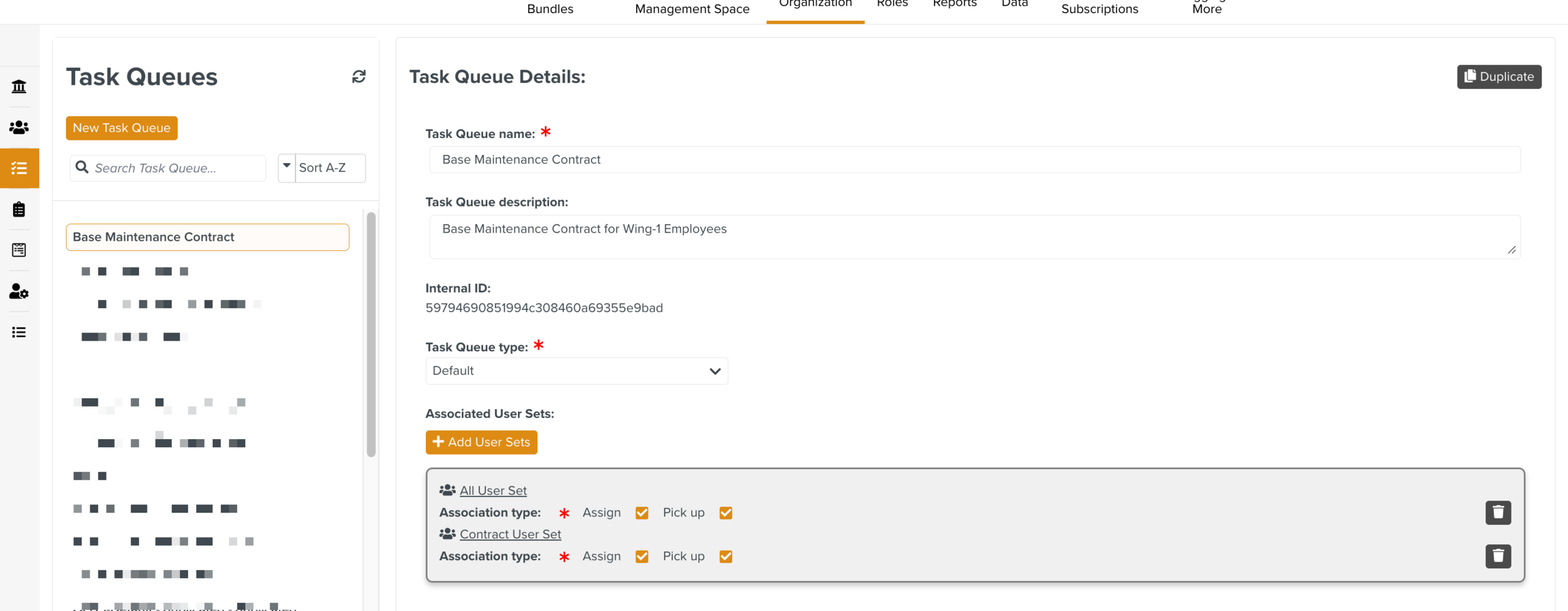The width and height of the screenshot is (1568, 611).
Task: Delete the All User Set association
Action: coord(1498,513)
